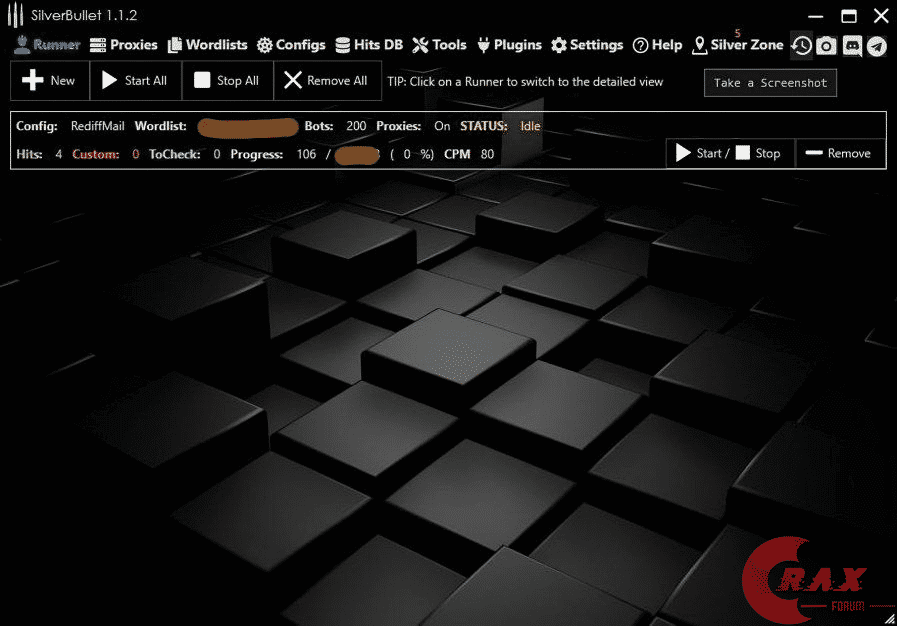This screenshot has height=626, width=897.
Task: Open the Hits DB tab
Action: 369,45
